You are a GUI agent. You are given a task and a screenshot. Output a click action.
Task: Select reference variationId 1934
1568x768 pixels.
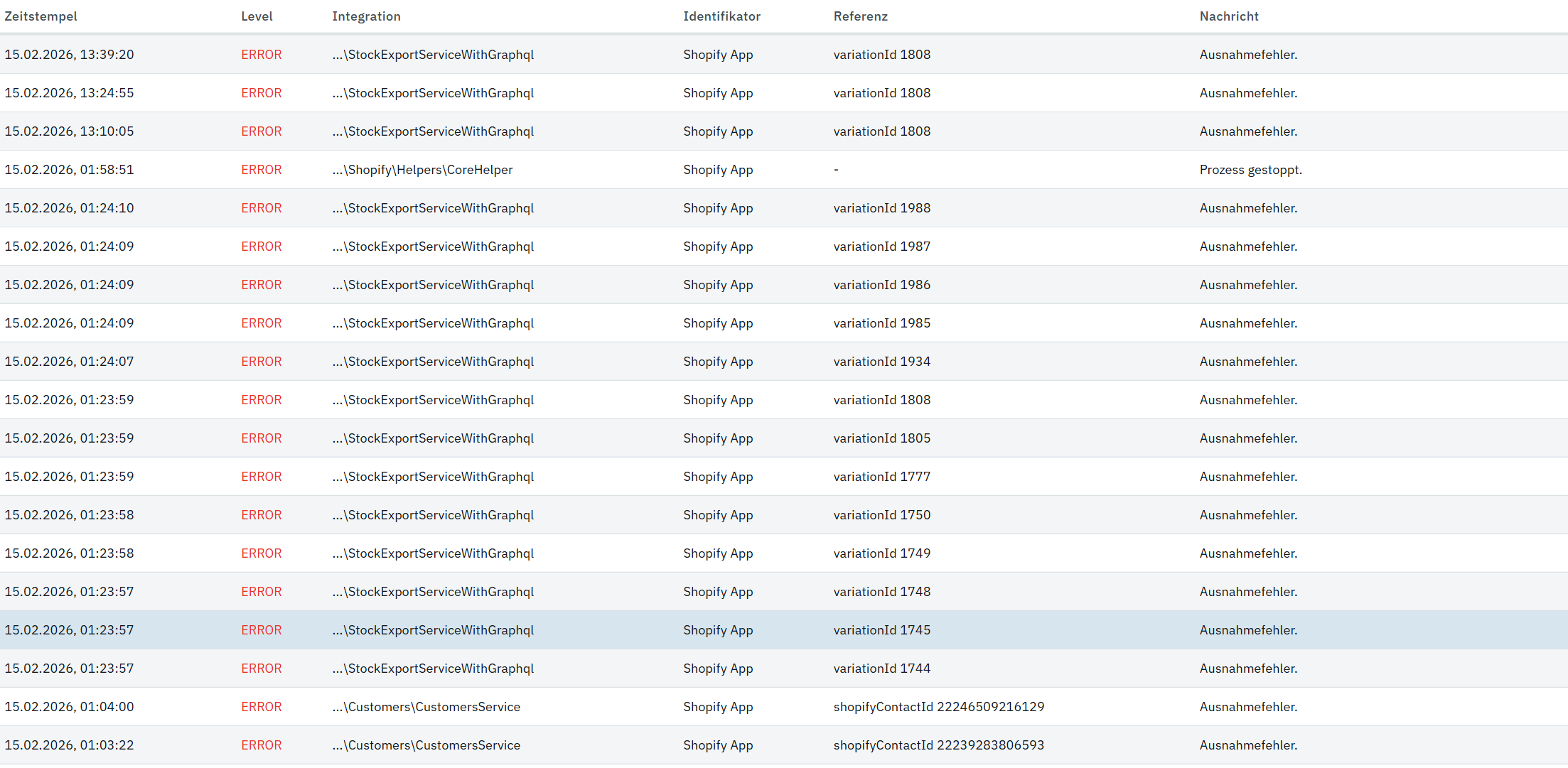click(x=881, y=362)
